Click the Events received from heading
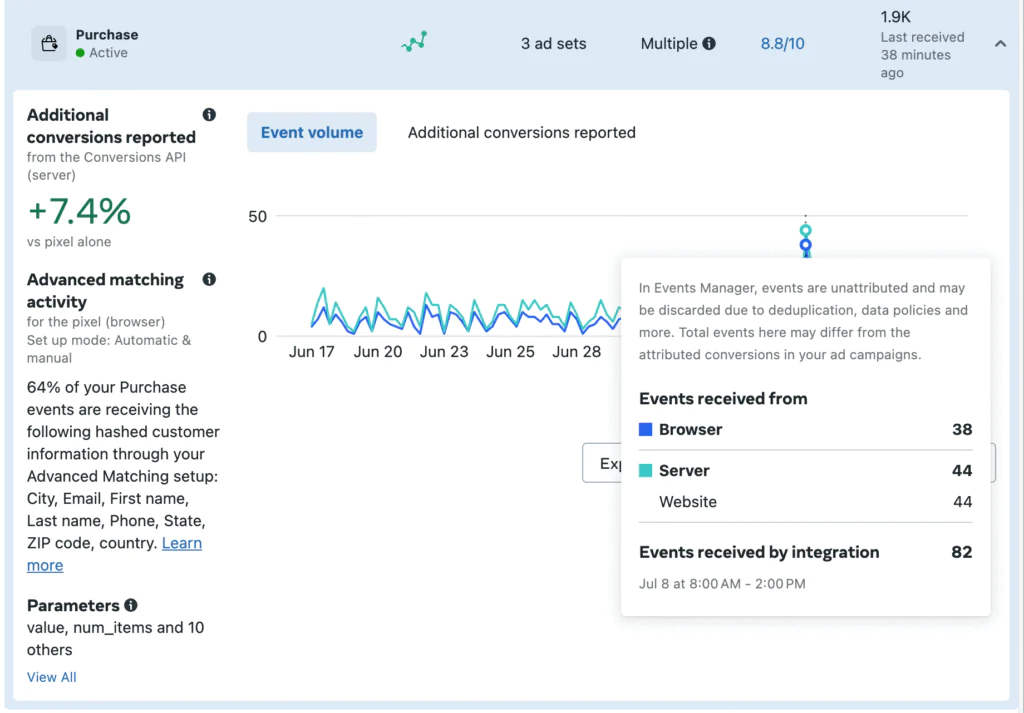The height and width of the screenshot is (713, 1024). pos(723,399)
